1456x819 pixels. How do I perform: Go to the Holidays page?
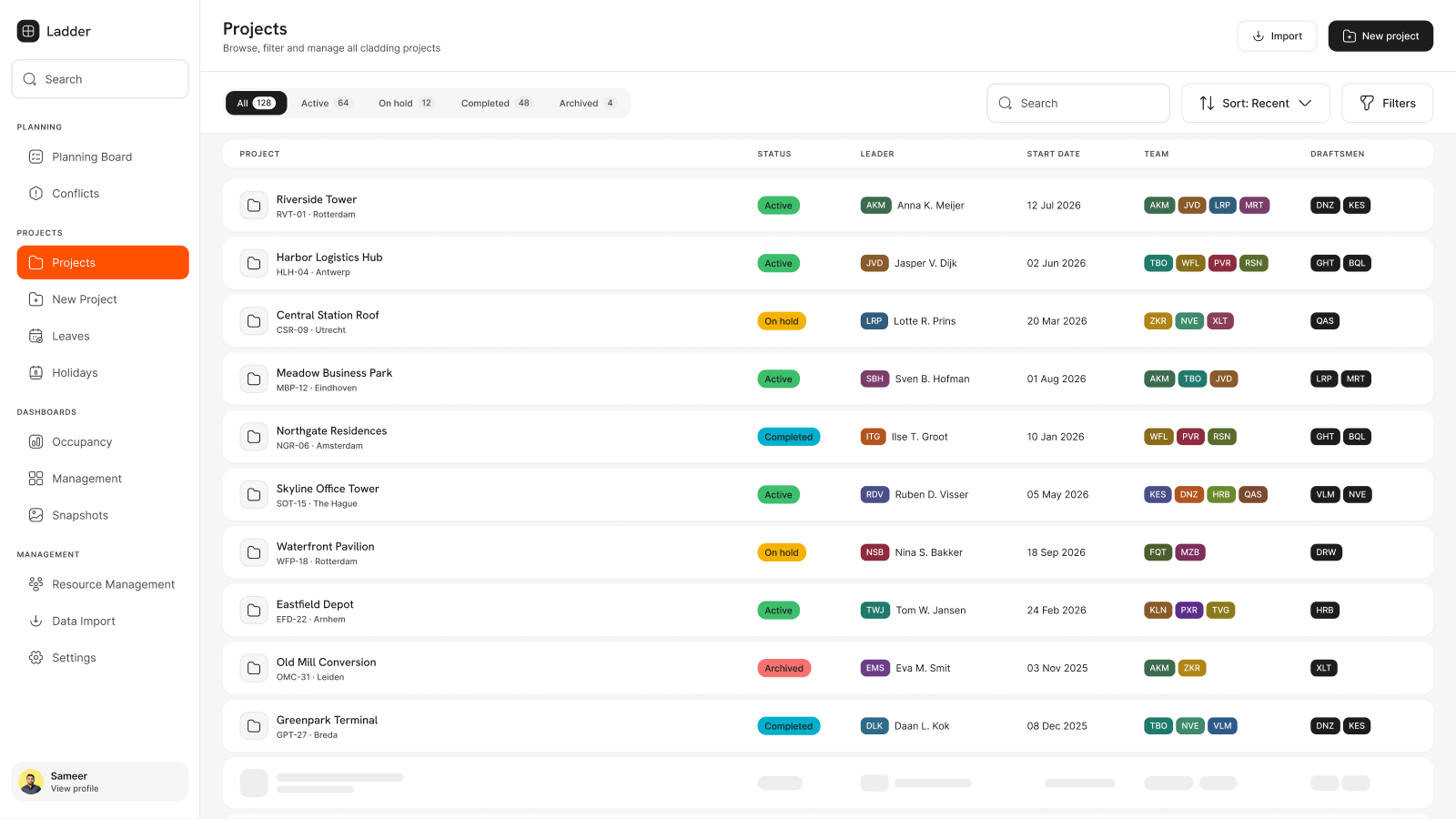[103, 372]
